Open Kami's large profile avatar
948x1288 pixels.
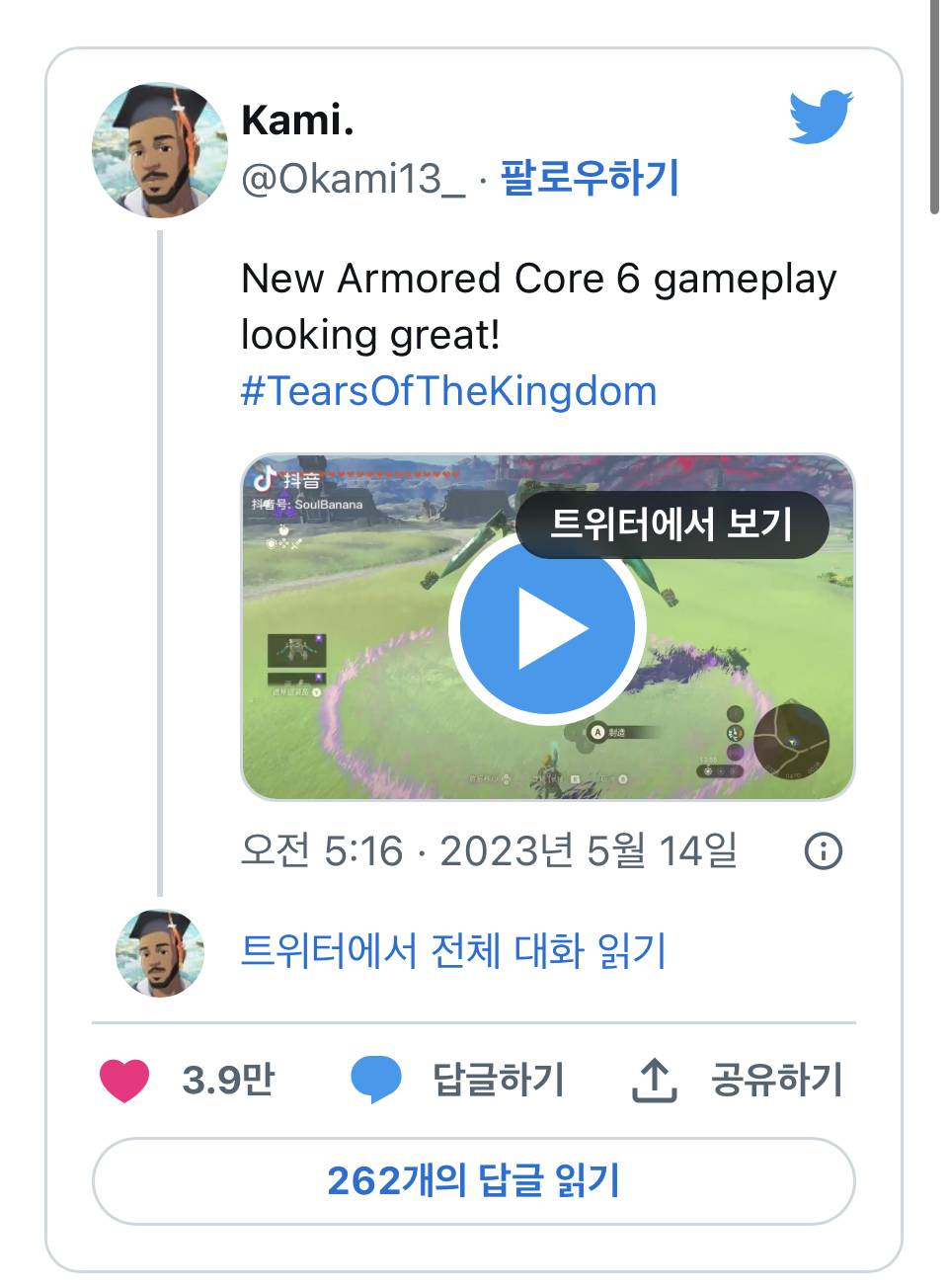click(x=160, y=150)
